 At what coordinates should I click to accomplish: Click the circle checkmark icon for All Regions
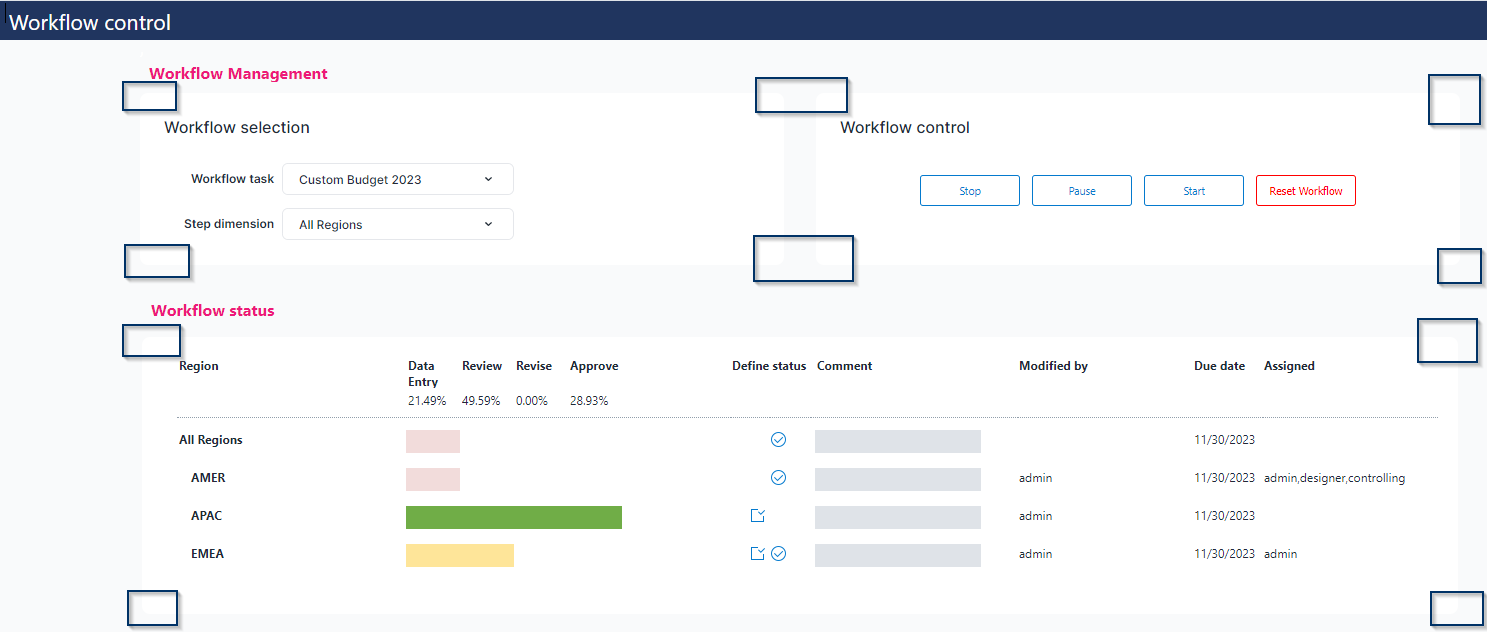coord(778,440)
